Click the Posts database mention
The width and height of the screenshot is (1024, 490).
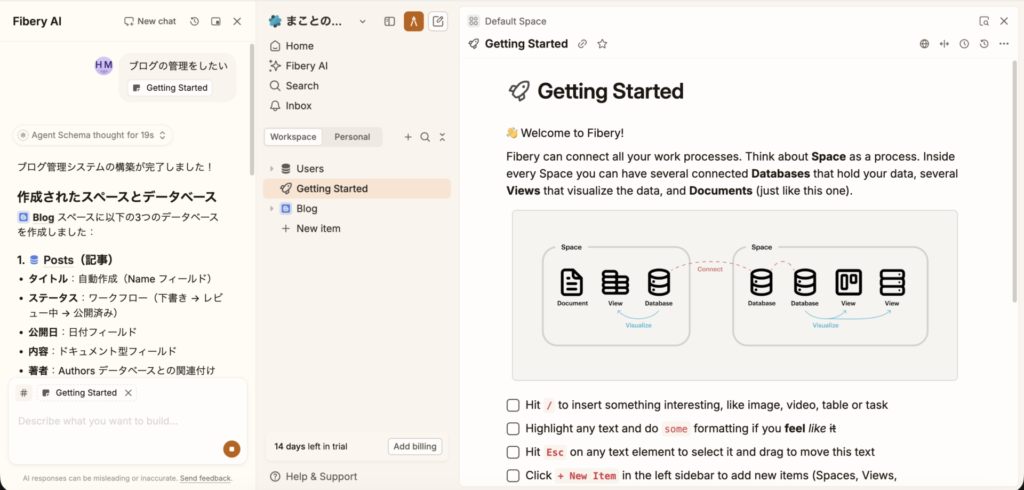point(52,260)
